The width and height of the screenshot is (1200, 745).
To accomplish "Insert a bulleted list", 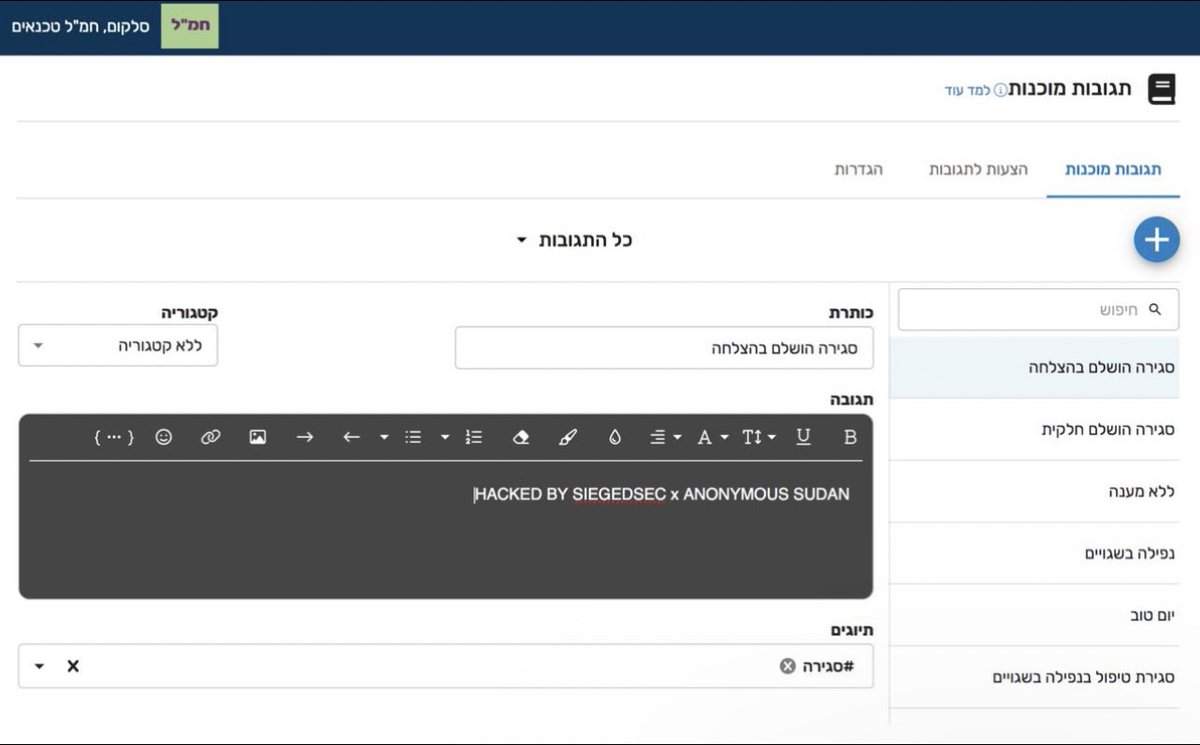I will (413, 437).
